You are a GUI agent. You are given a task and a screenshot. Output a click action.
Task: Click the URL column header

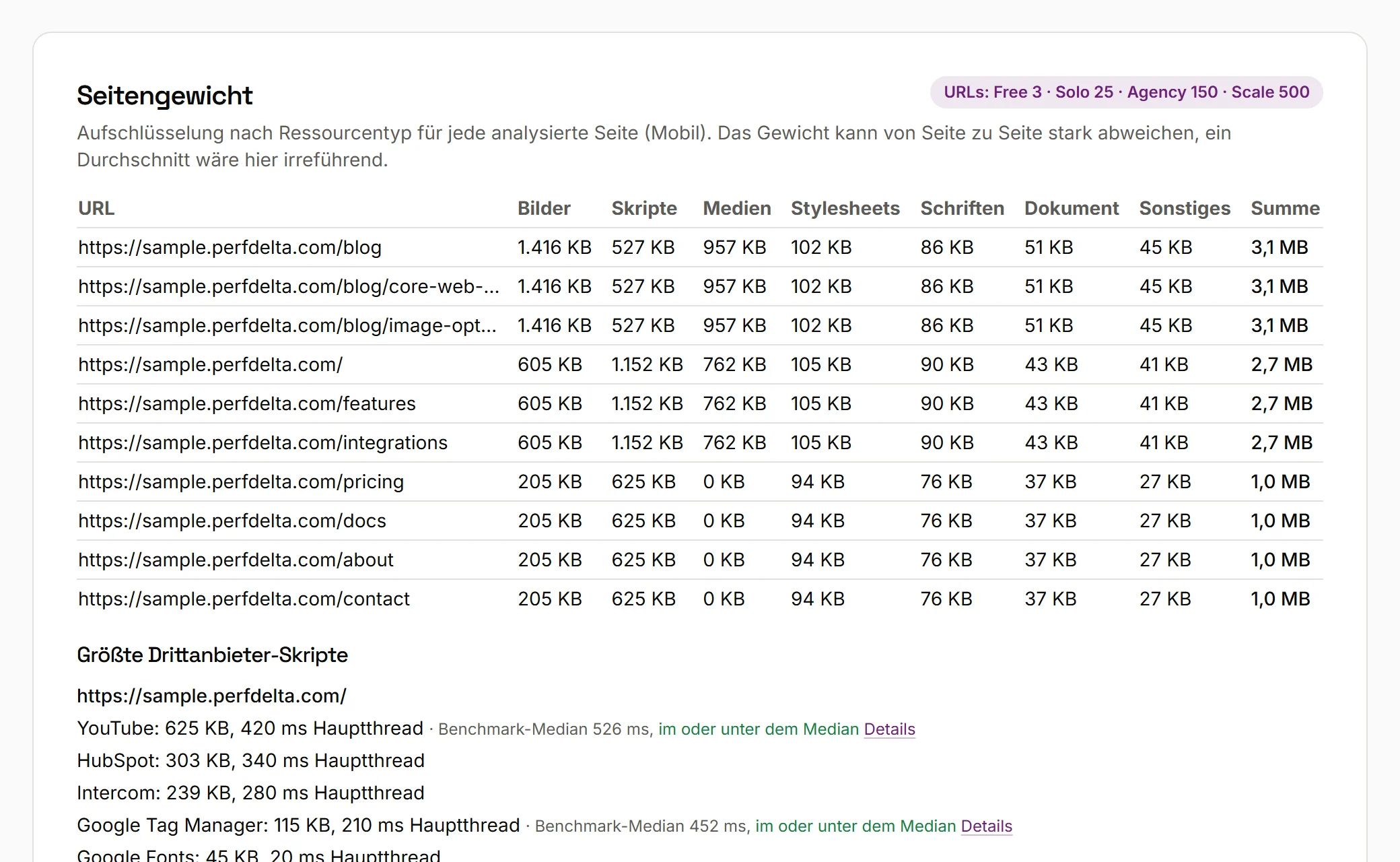point(96,208)
